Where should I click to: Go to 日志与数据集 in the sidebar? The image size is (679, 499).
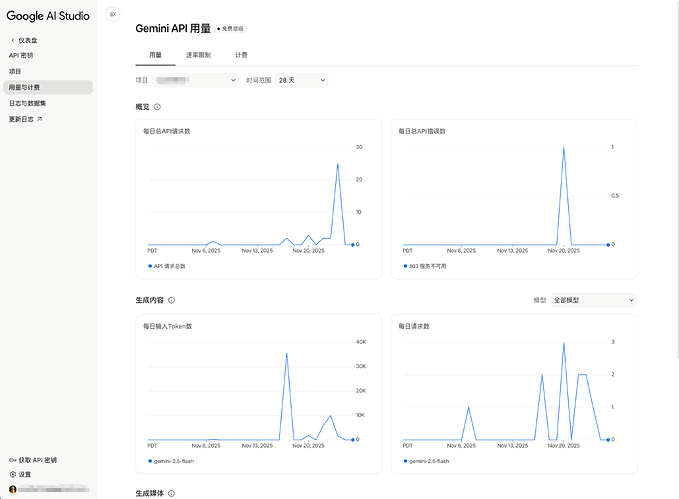tap(28, 103)
